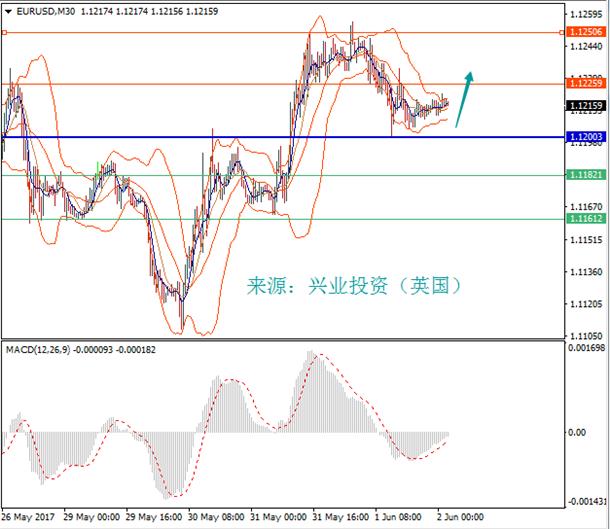The image size is (610, 529).
Task: Click the 1.12259 resistance price tag
Action: pyautogui.click(x=586, y=83)
